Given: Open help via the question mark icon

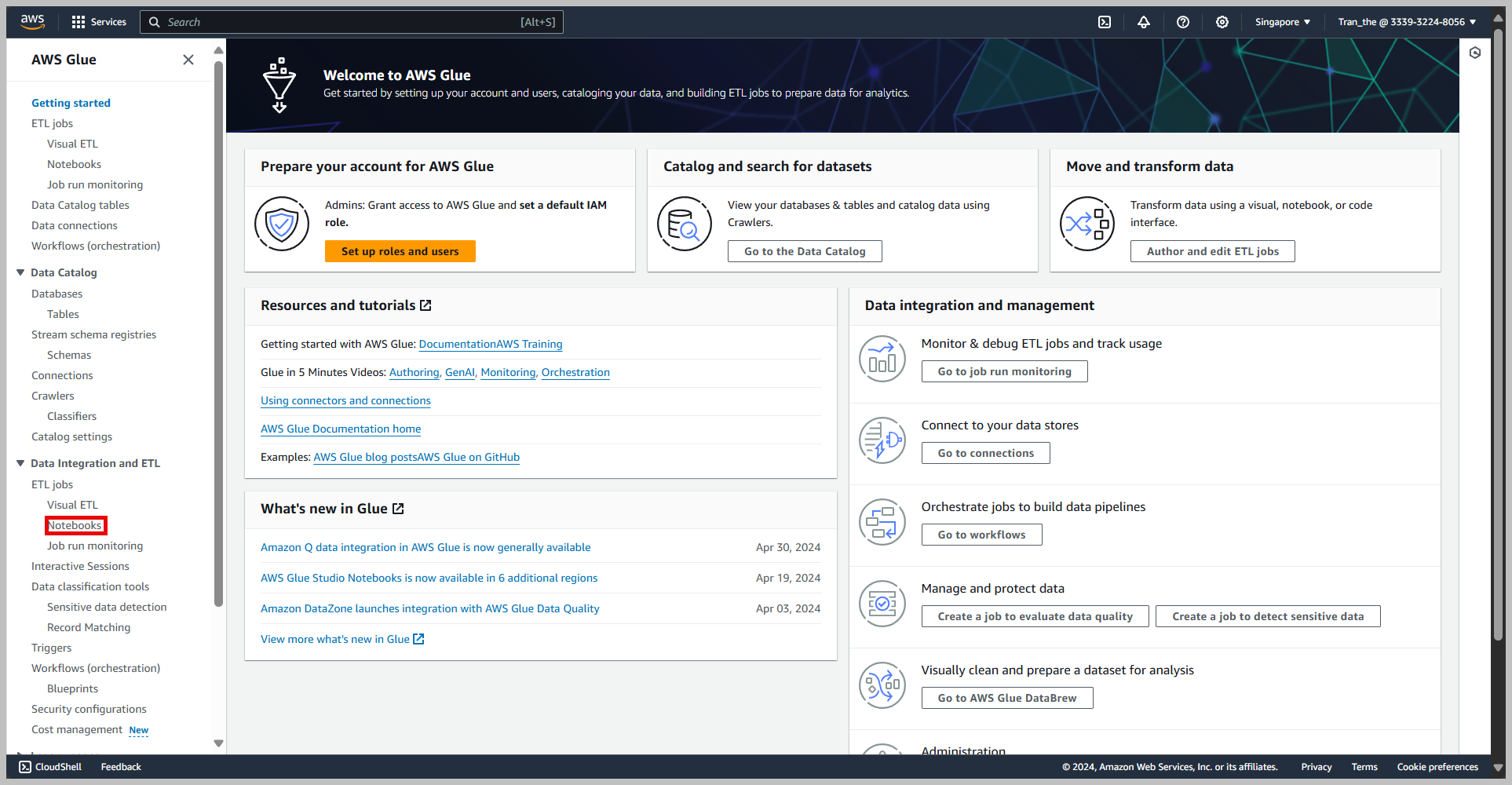Looking at the screenshot, I should click(x=1183, y=21).
